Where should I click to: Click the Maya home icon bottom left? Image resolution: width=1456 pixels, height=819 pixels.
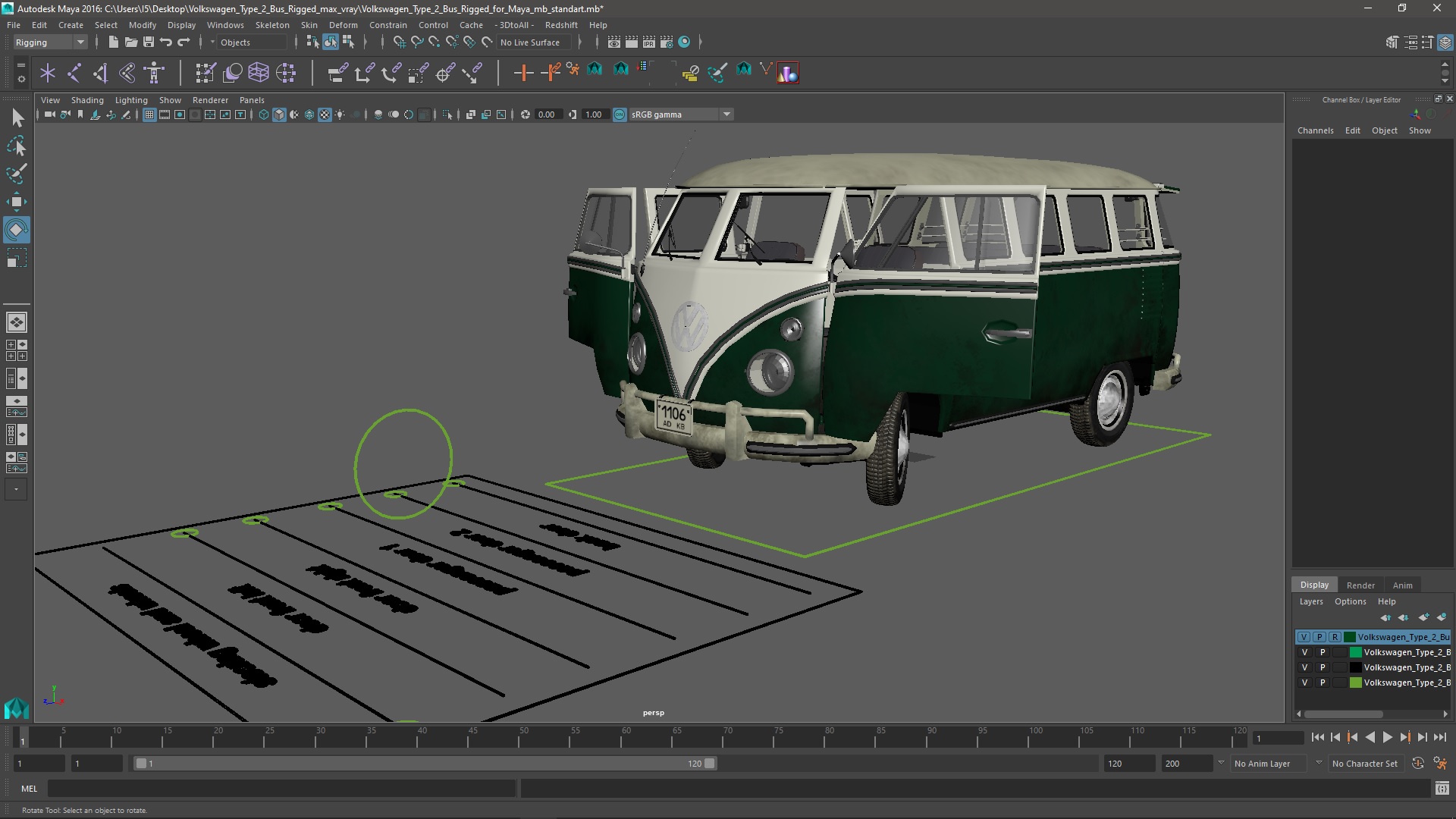(x=17, y=708)
